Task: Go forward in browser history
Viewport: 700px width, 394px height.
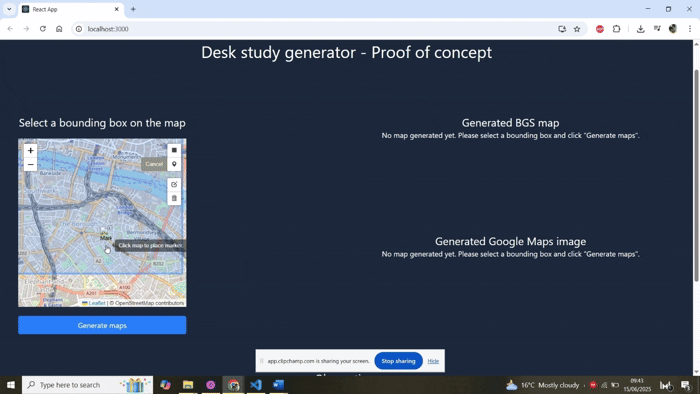Action: pos(26,29)
